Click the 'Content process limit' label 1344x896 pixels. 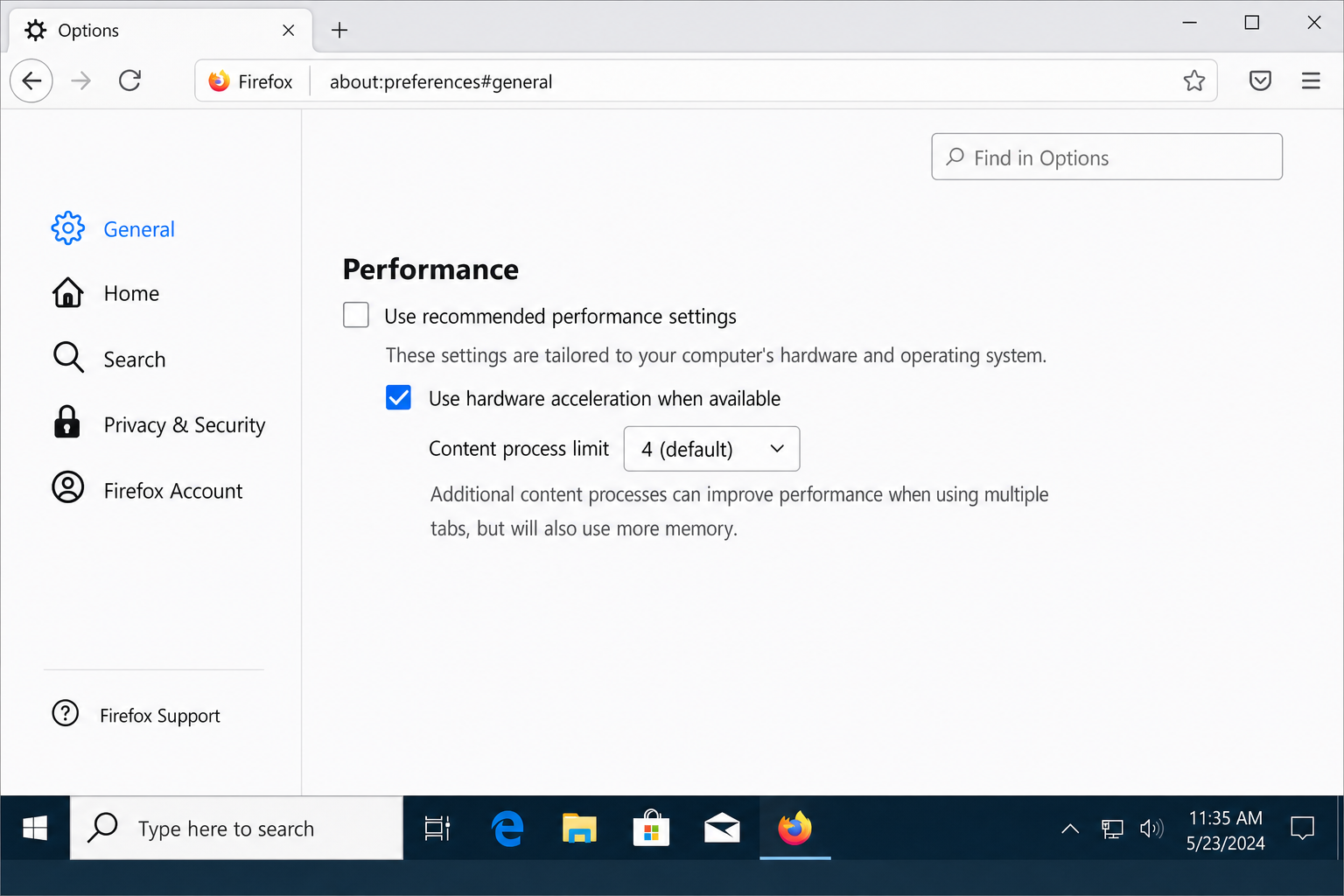519,449
